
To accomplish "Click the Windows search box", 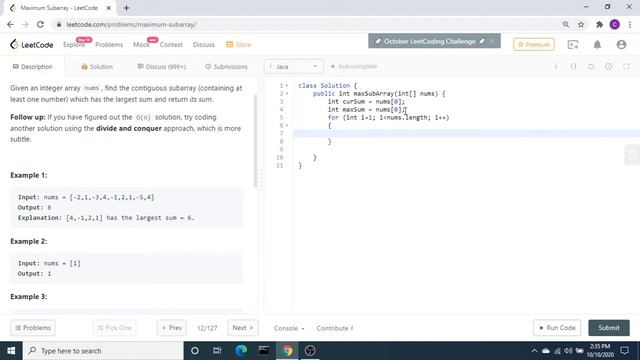I will [x=103, y=351].
